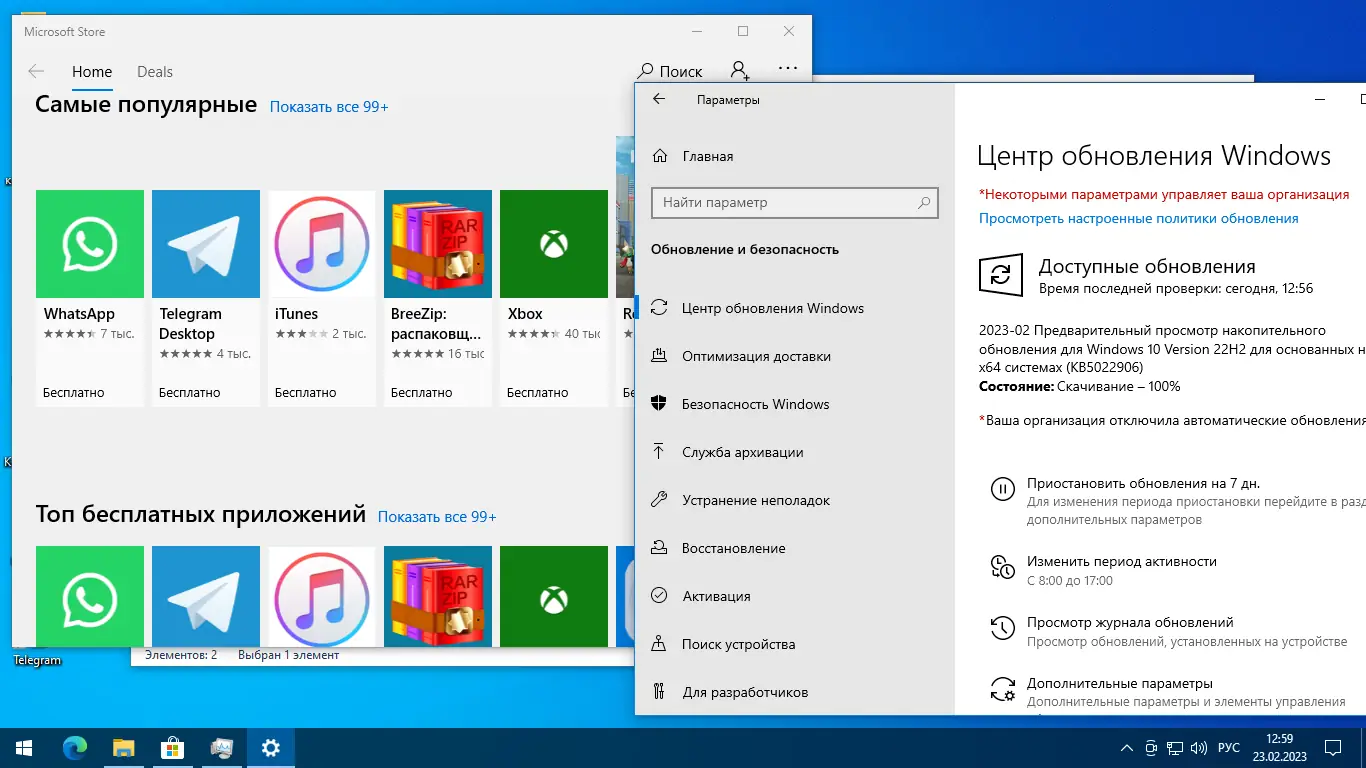Go back in the Параметры settings window
1366x768 pixels.
pos(659,99)
